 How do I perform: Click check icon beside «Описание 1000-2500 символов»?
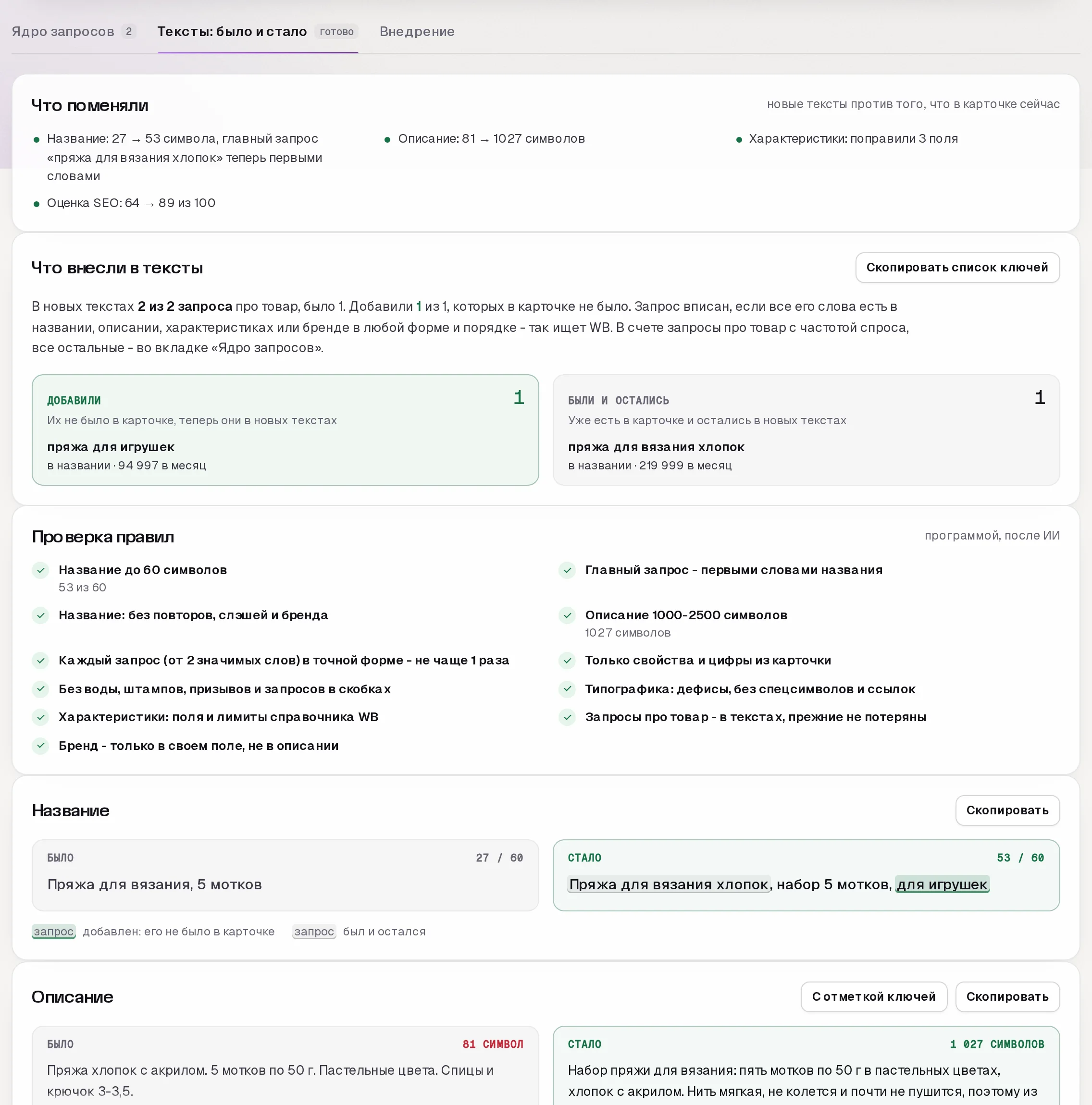click(x=567, y=615)
